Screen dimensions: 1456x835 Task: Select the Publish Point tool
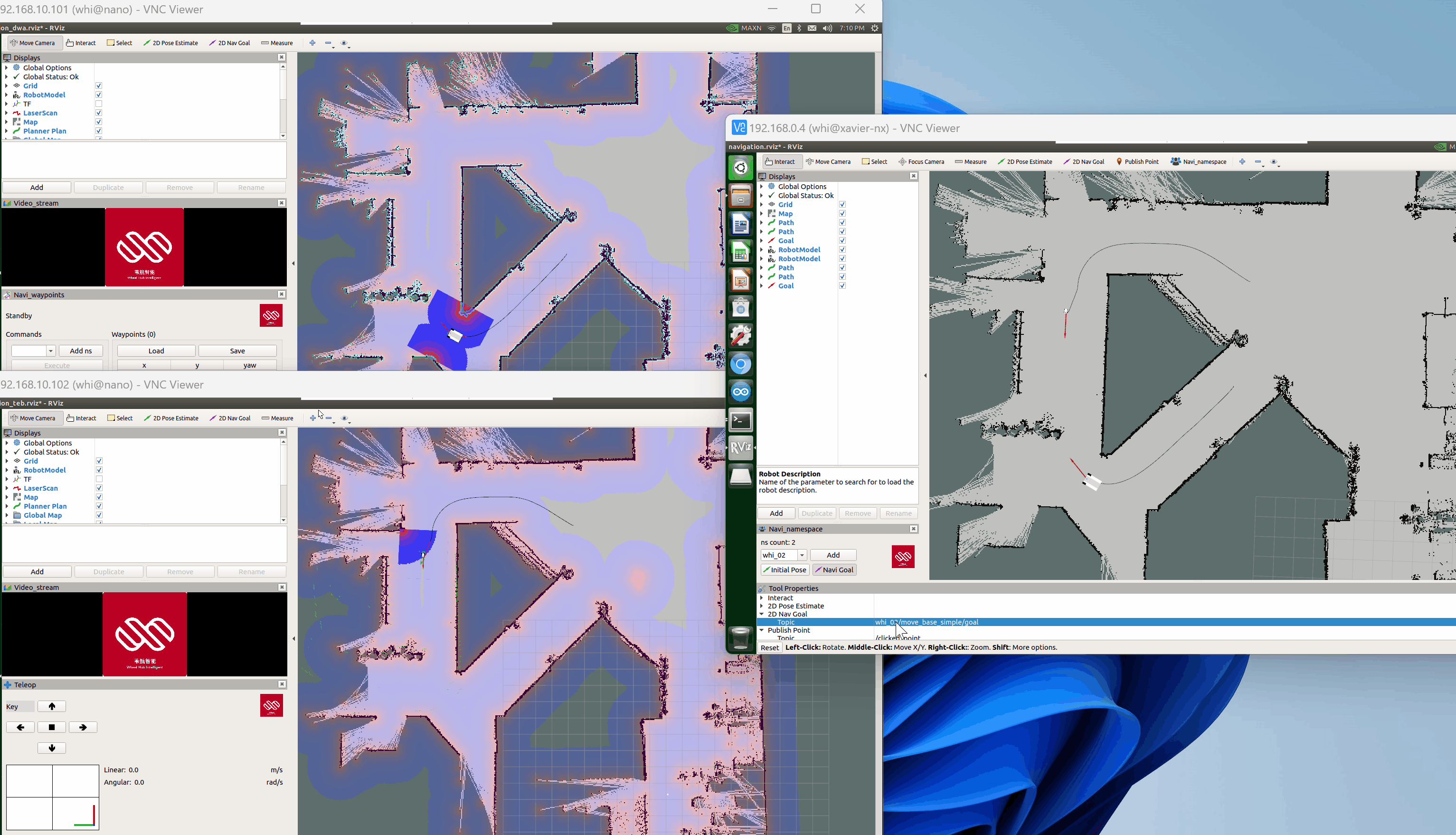(1137, 161)
